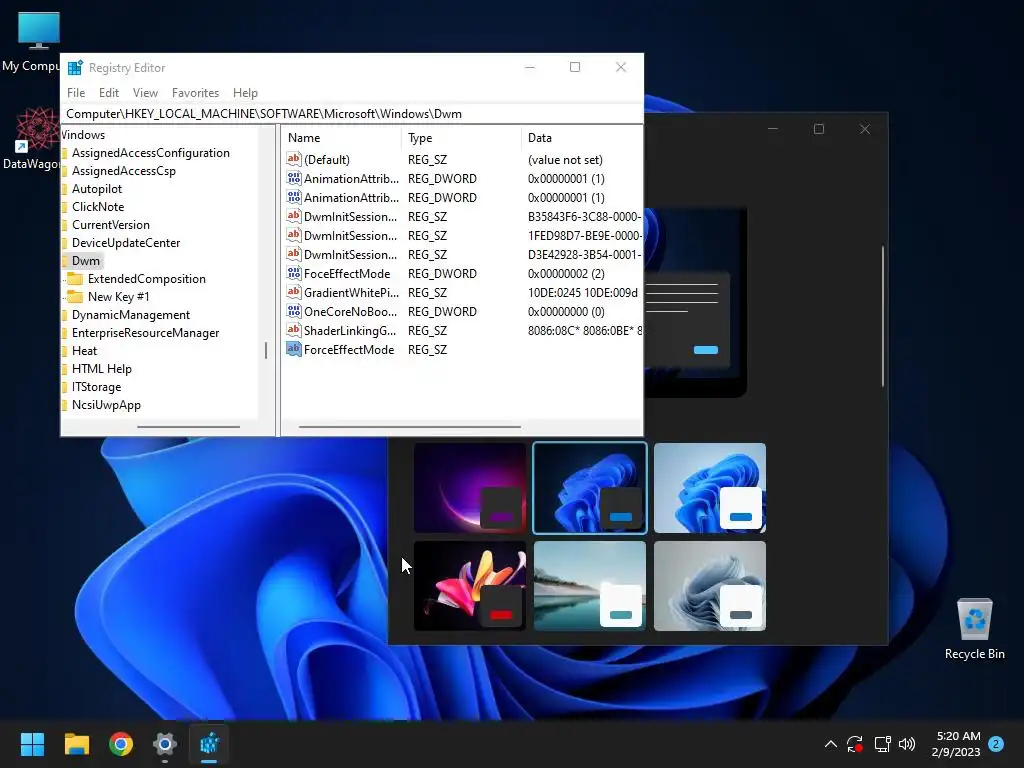The width and height of the screenshot is (1024, 768).
Task: Select the Heat registry key
Action: (x=84, y=351)
